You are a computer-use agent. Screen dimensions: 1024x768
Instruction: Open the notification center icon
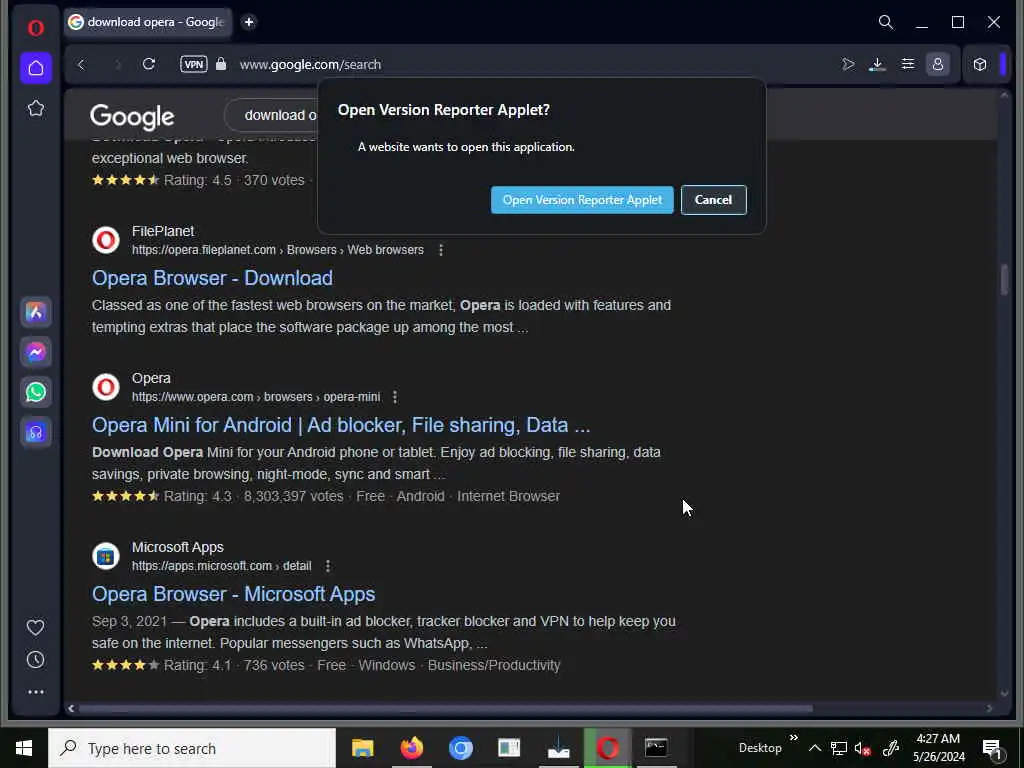992,749
